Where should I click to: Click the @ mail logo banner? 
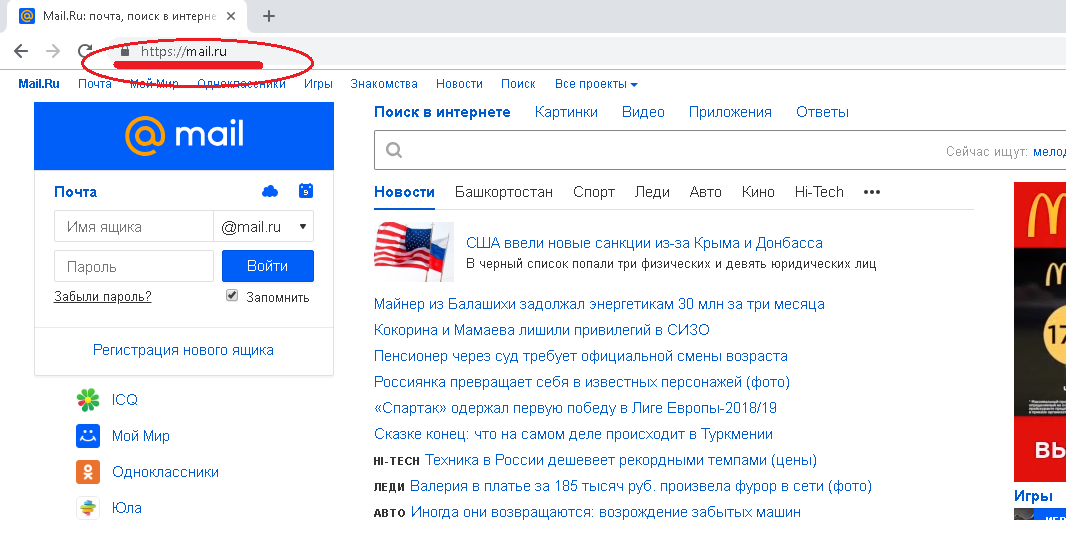[184, 136]
